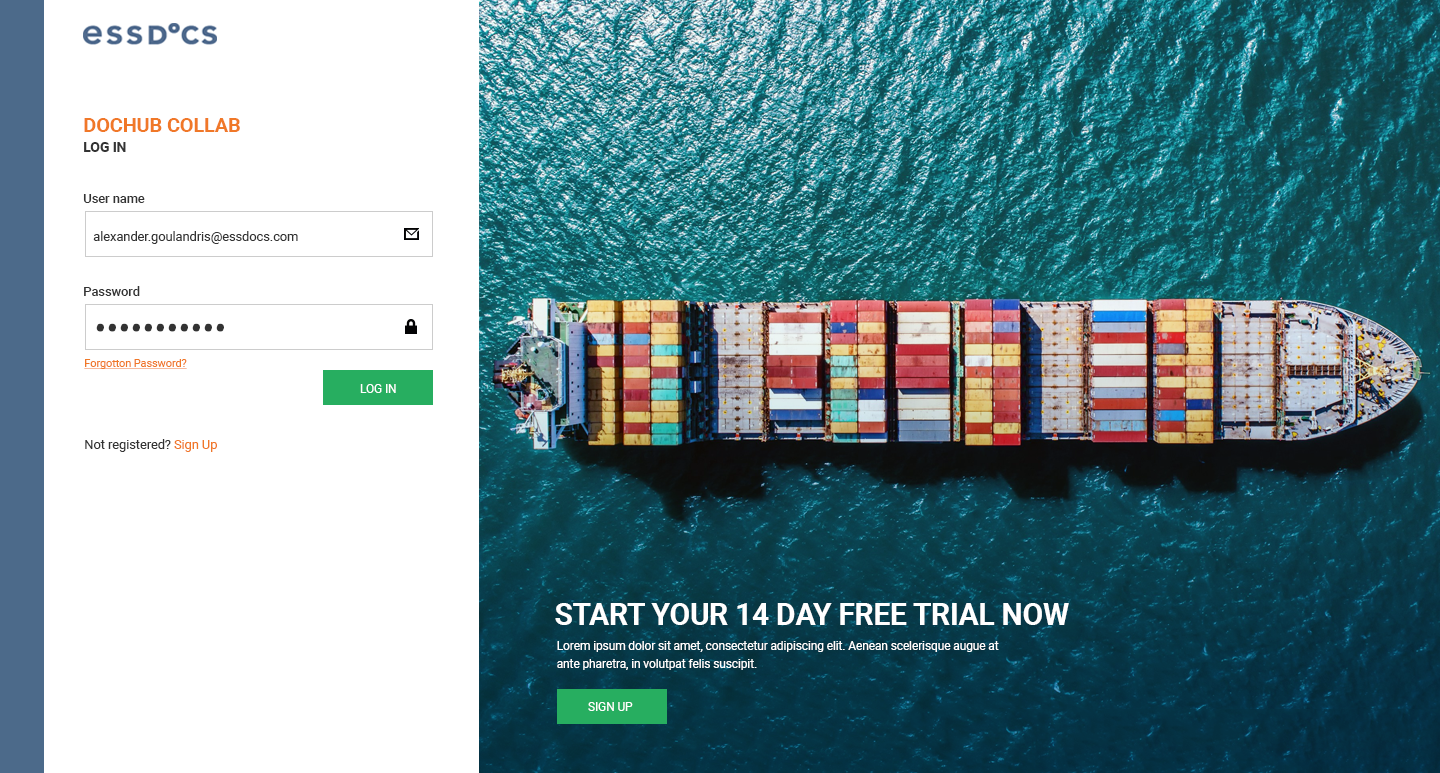Click the Not registered? text
The image size is (1440, 773).
[128, 445]
